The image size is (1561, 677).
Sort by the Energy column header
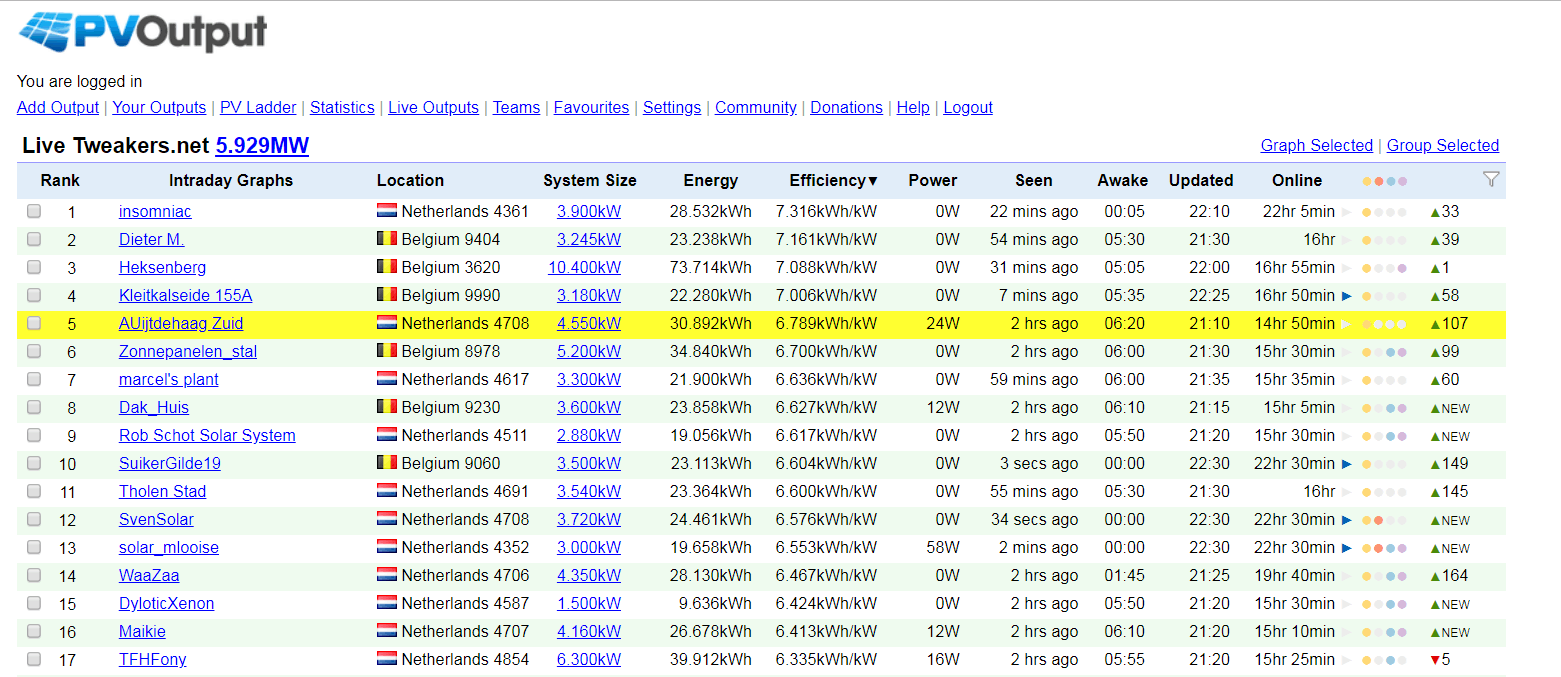710,181
